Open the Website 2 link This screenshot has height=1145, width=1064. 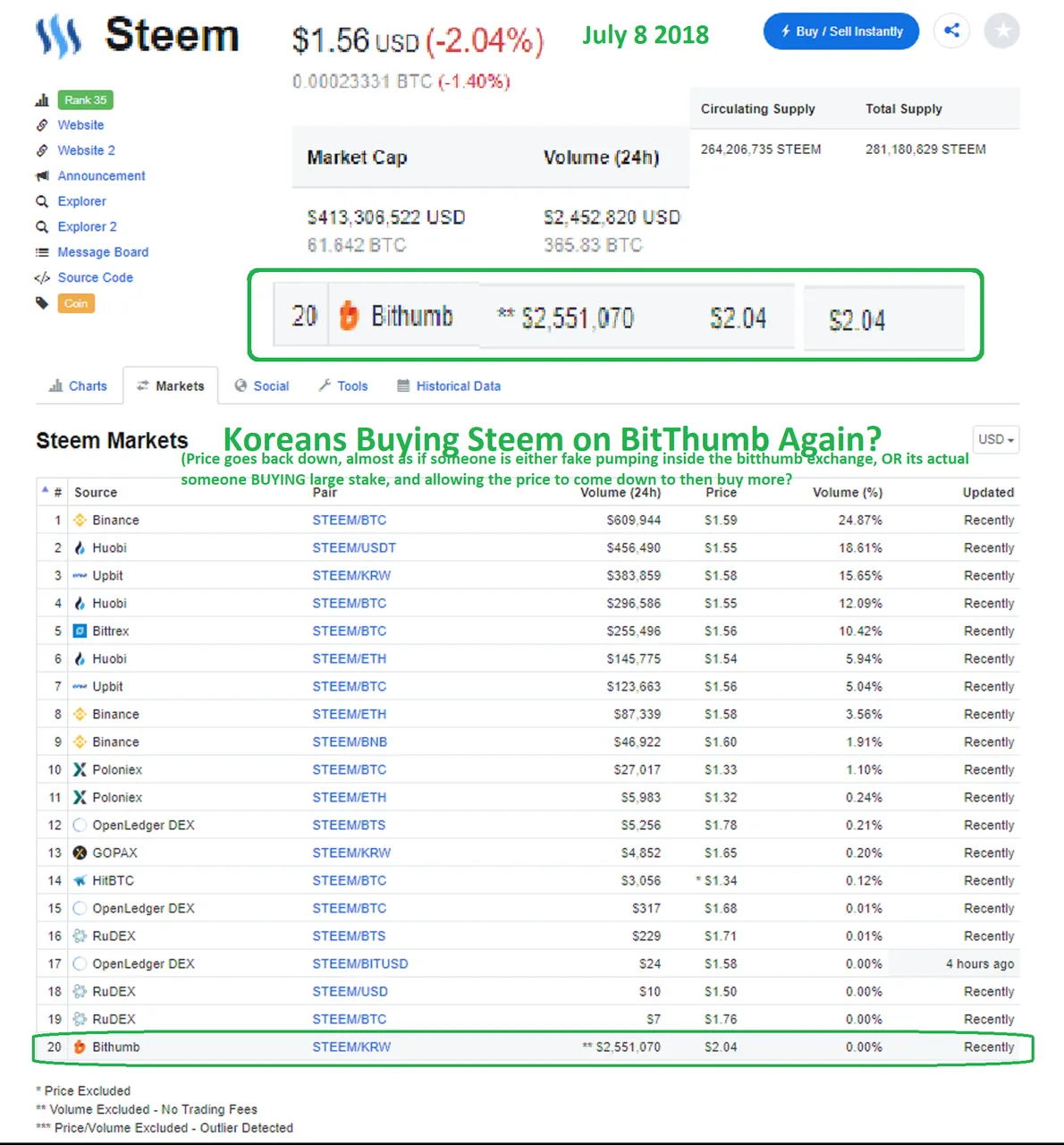86,150
